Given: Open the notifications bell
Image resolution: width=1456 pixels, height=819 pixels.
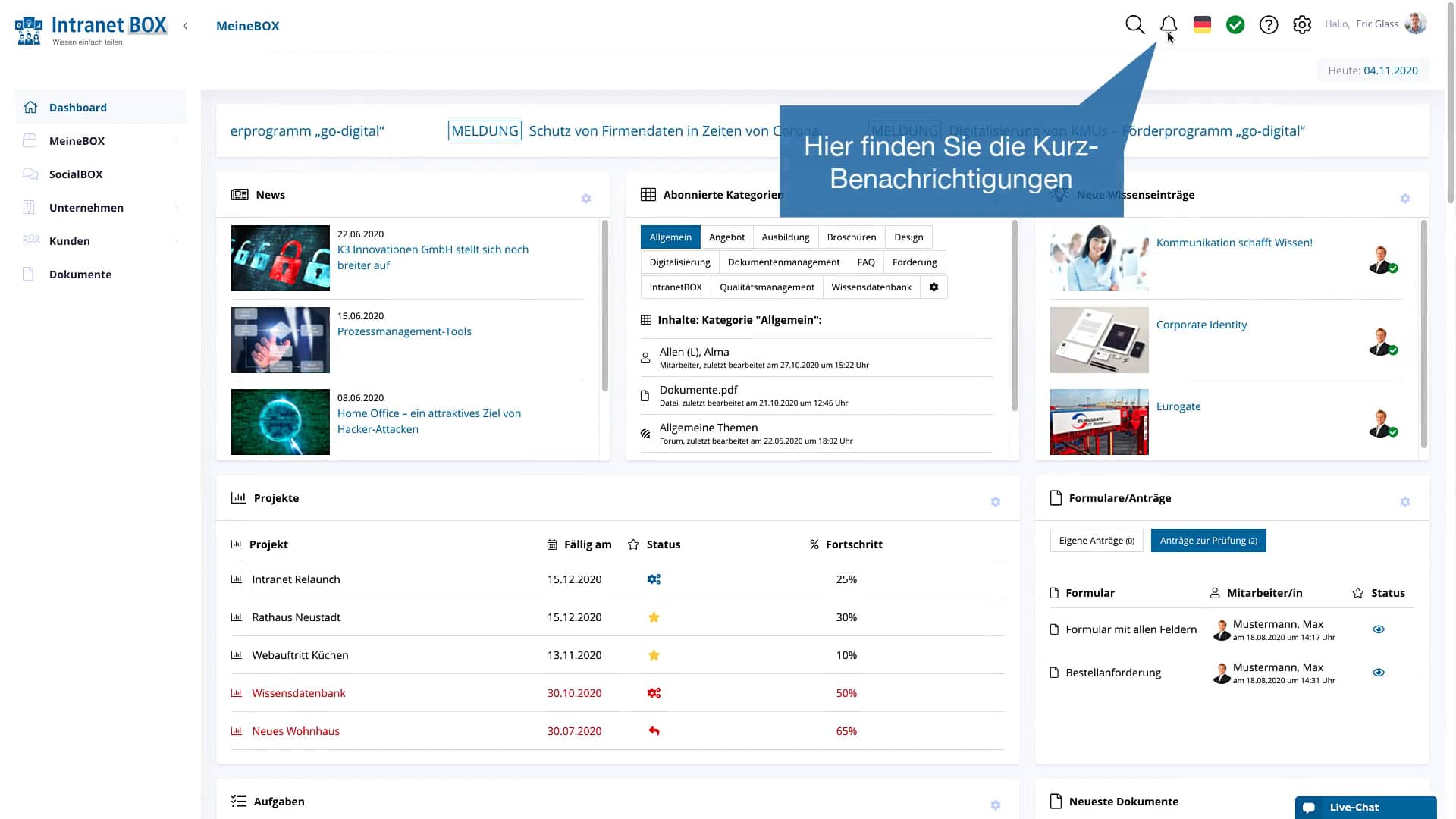Looking at the screenshot, I should click(1169, 25).
